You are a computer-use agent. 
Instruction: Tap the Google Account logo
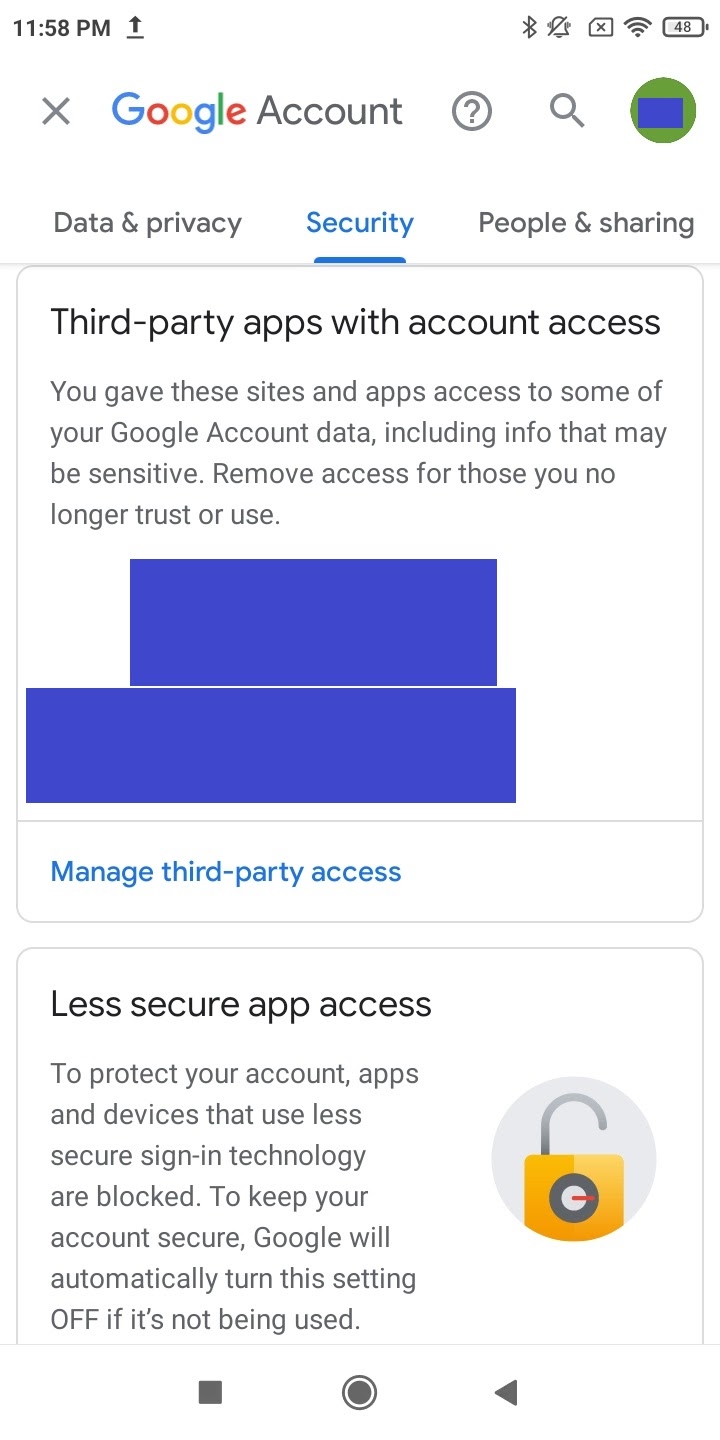coord(257,112)
